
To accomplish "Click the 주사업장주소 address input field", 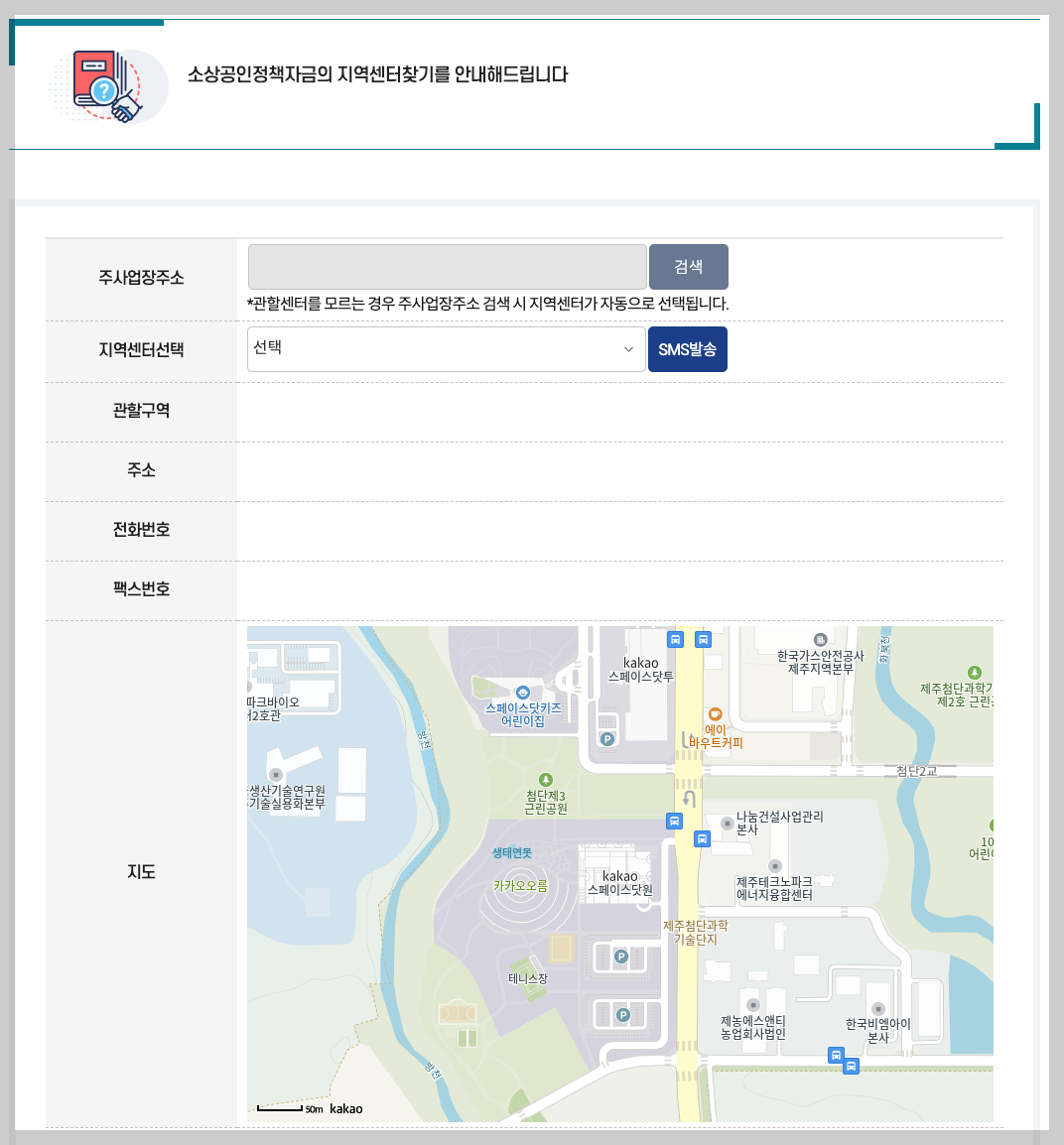I will (x=447, y=266).
